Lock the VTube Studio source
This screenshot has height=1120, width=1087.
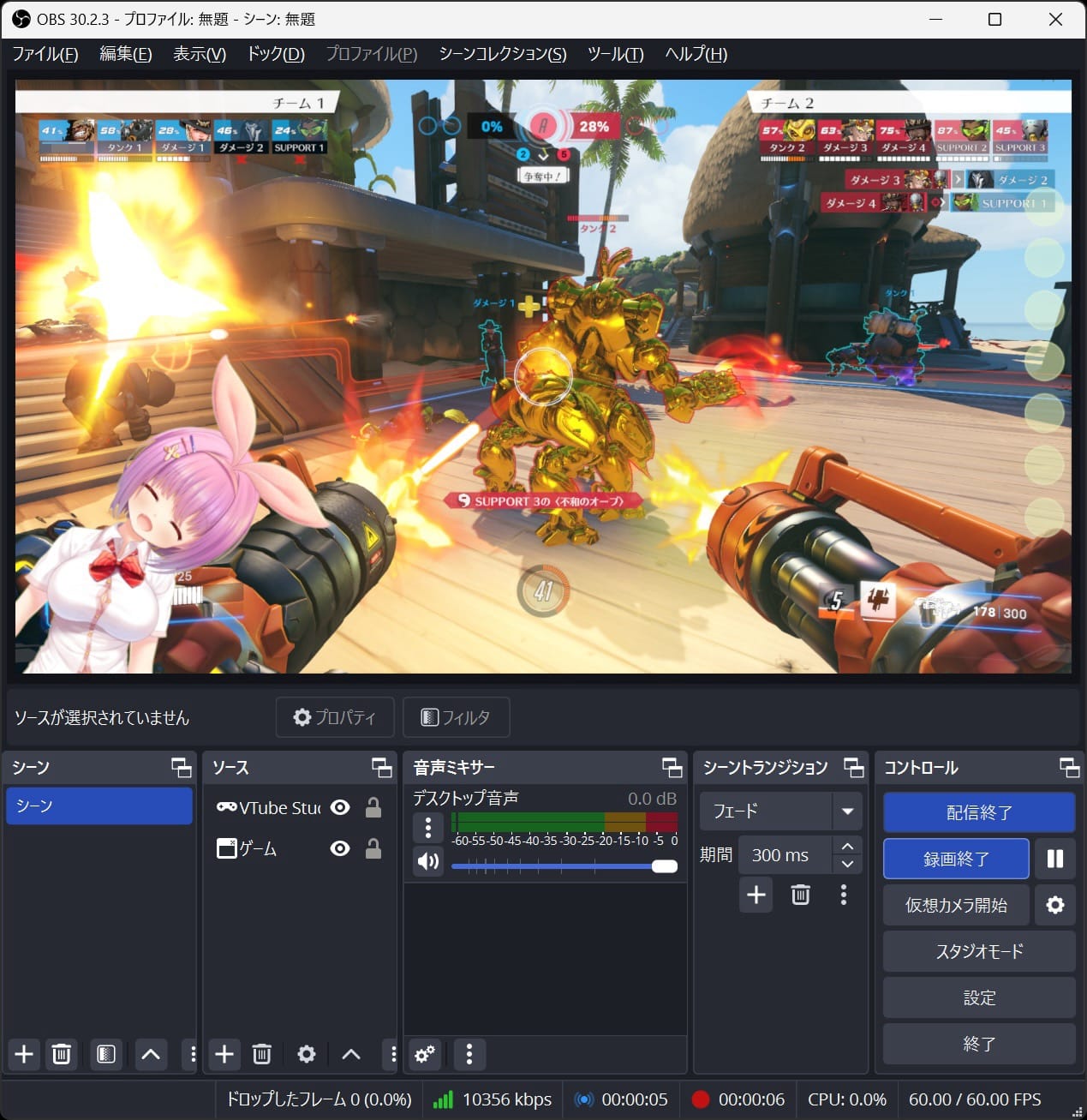(373, 807)
